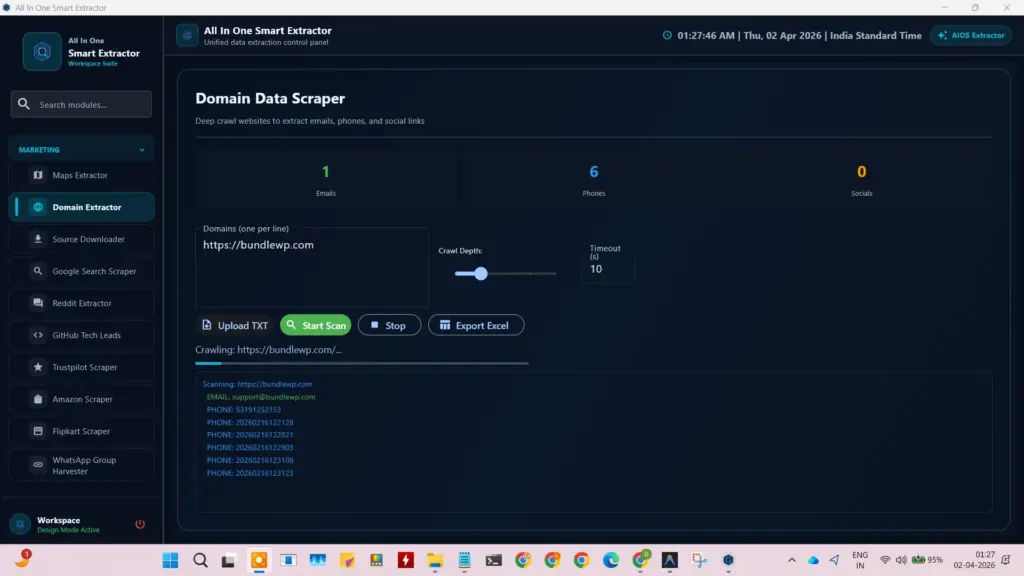The image size is (1024, 576).
Task: Click the support@bundlewp.com email log line
Action: pos(261,397)
